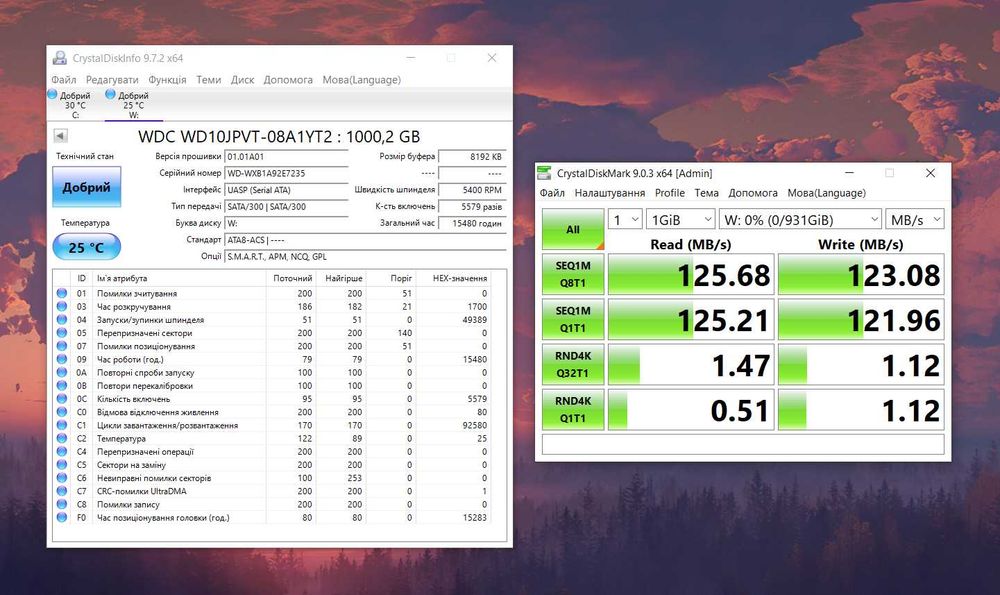1000x595 pixels.
Task: Click status orb of attribute 0B Повтори перекалібровки
Action: (62, 385)
